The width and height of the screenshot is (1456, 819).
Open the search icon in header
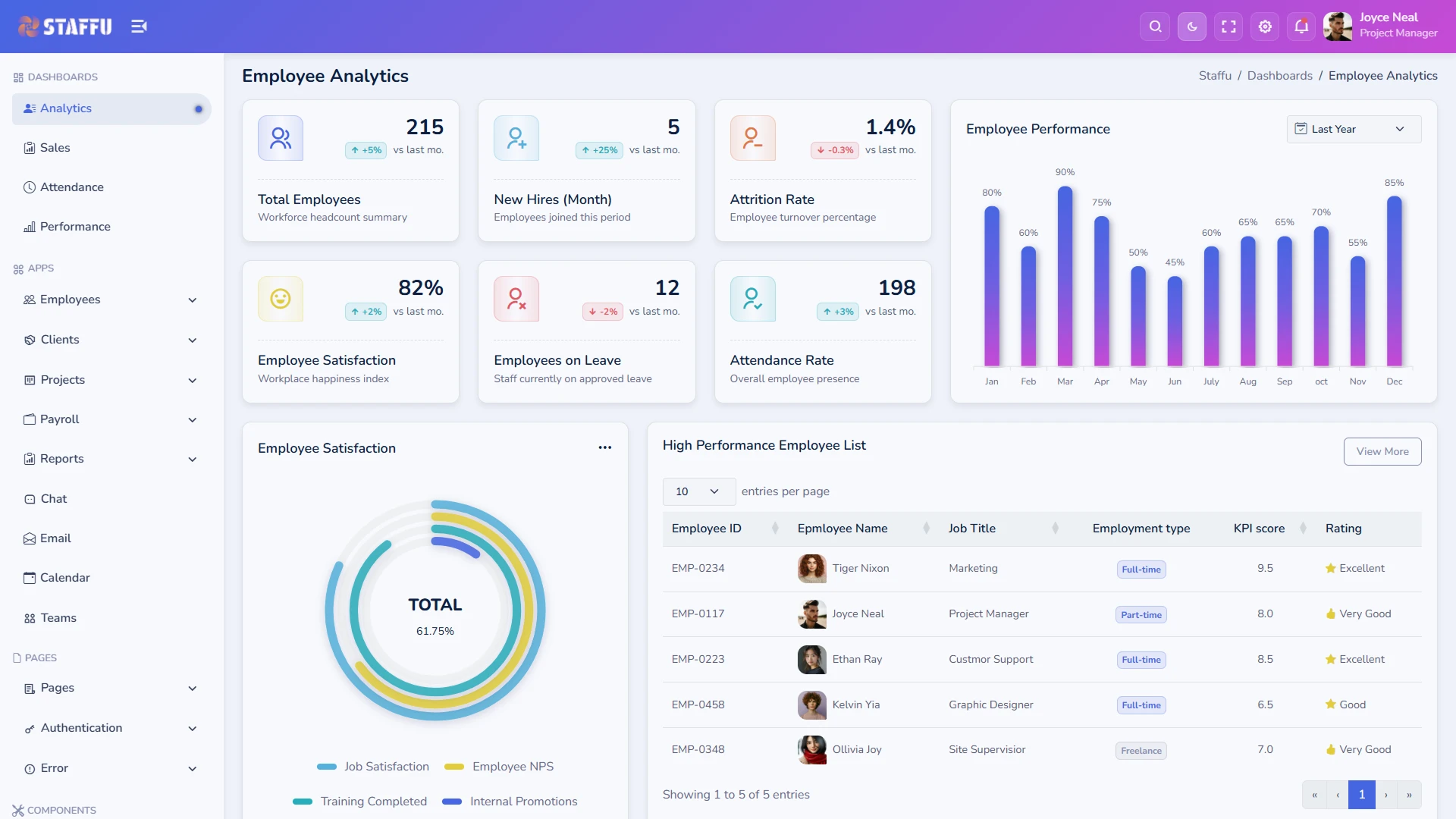(x=1155, y=27)
